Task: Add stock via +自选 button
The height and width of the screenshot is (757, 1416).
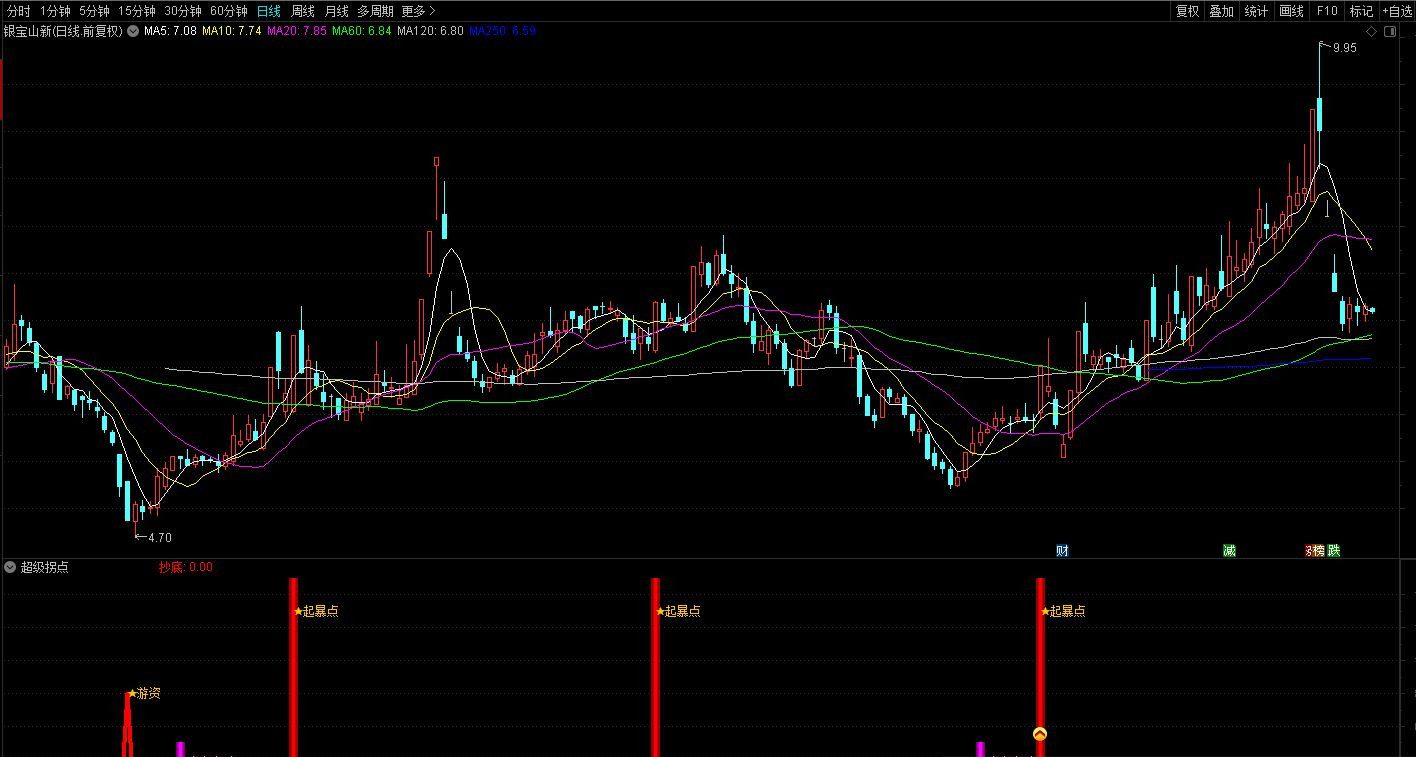Action: click(1397, 11)
